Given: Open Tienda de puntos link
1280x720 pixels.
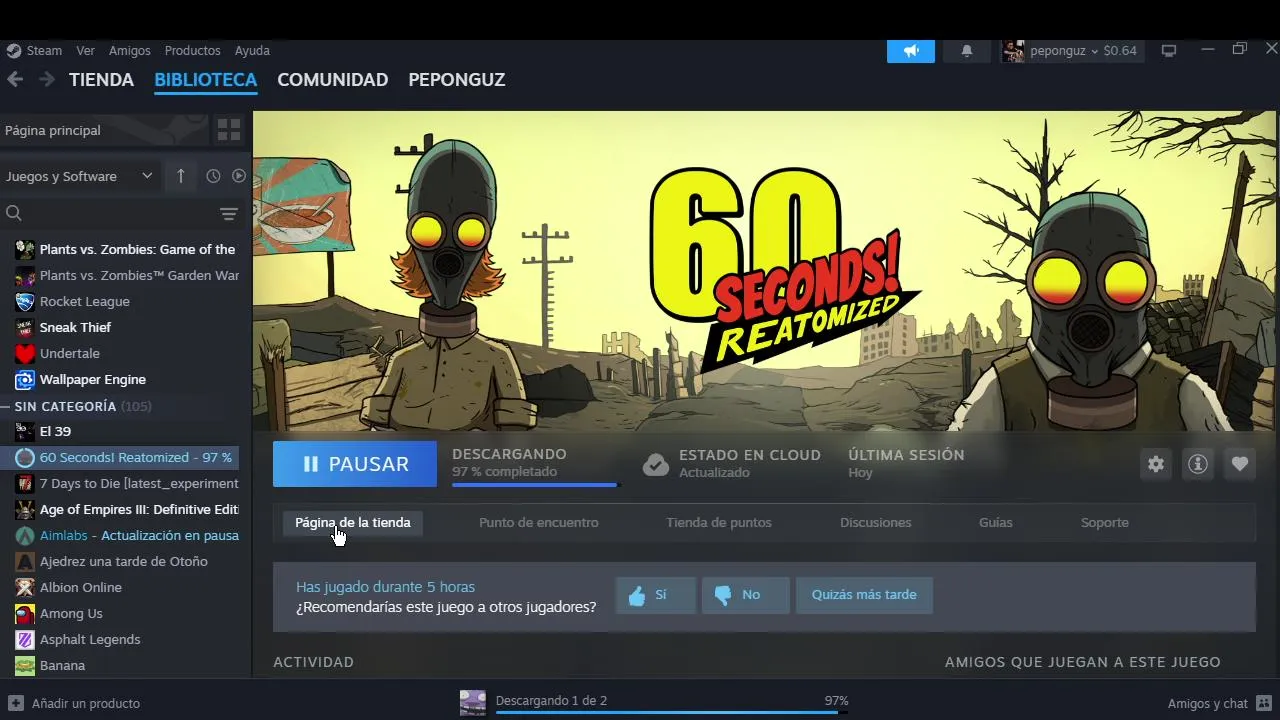Looking at the screenshot, I should coord(719,522).
